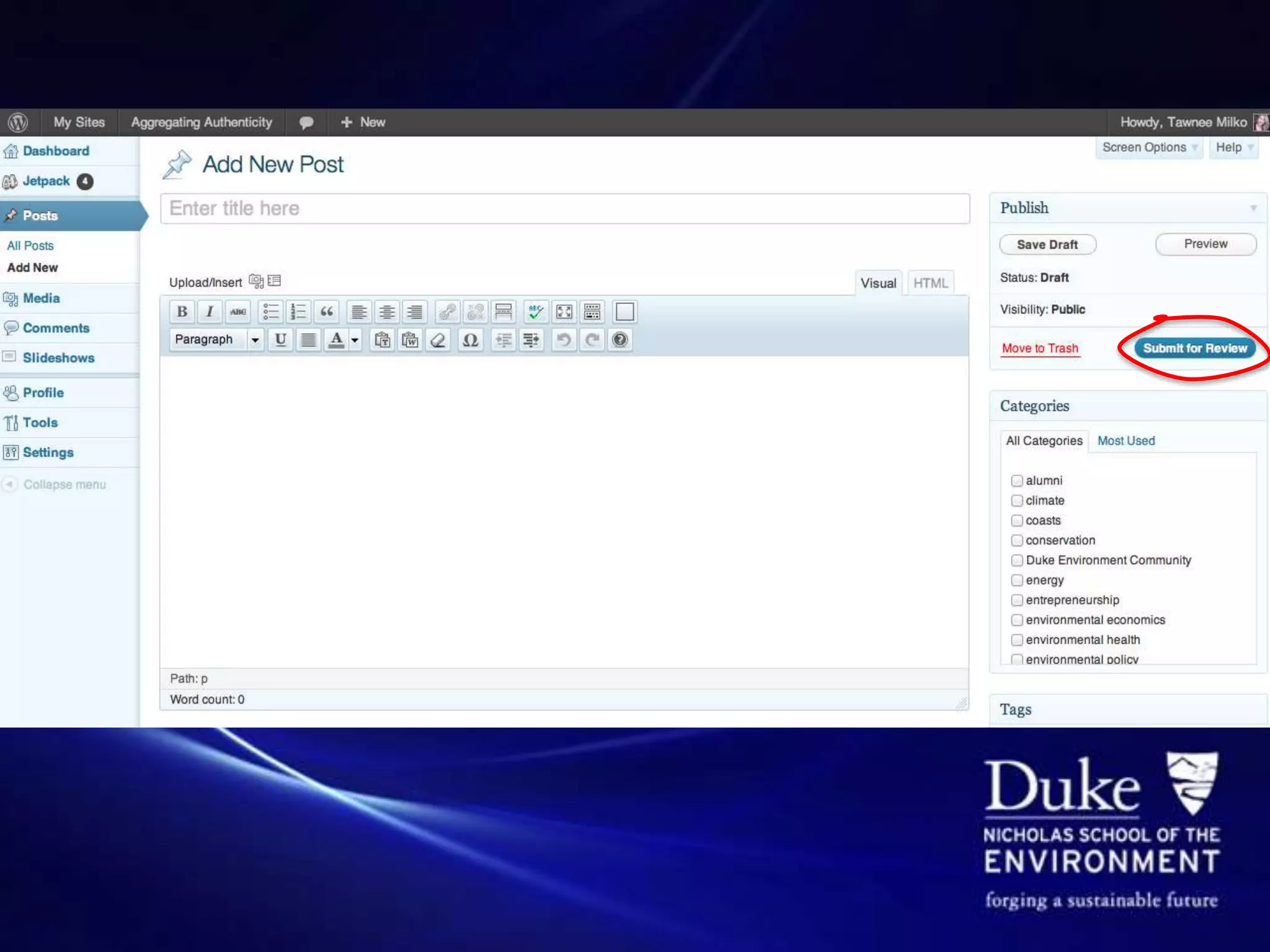Insert a blockquote using quote icon
Image resolution: width=1270 pixels, height=952 pixels.
(327, 312)
